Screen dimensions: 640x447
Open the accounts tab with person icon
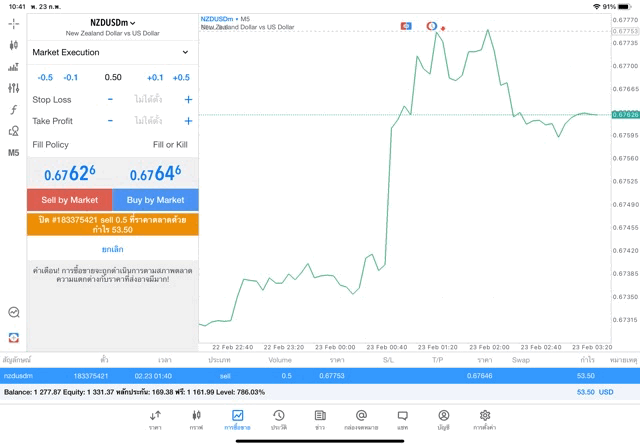444,420
